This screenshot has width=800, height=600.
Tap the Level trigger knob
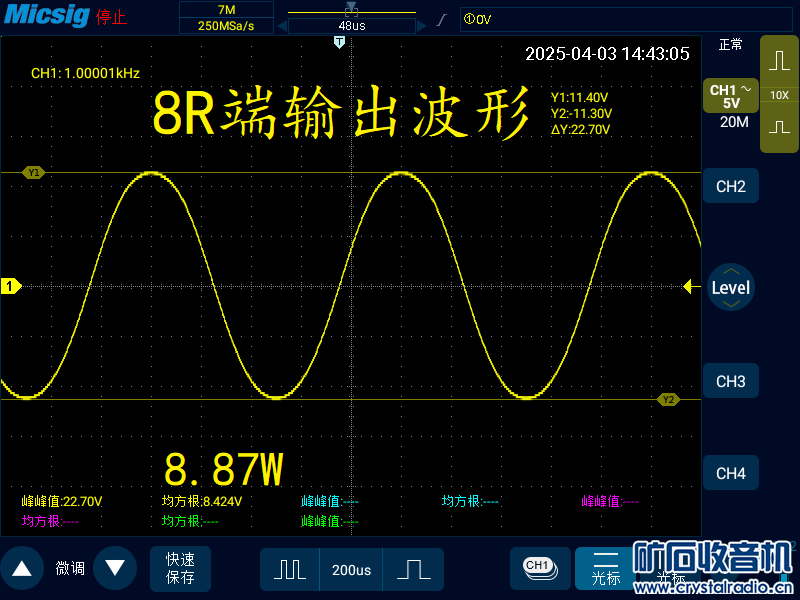coord(731,287)
